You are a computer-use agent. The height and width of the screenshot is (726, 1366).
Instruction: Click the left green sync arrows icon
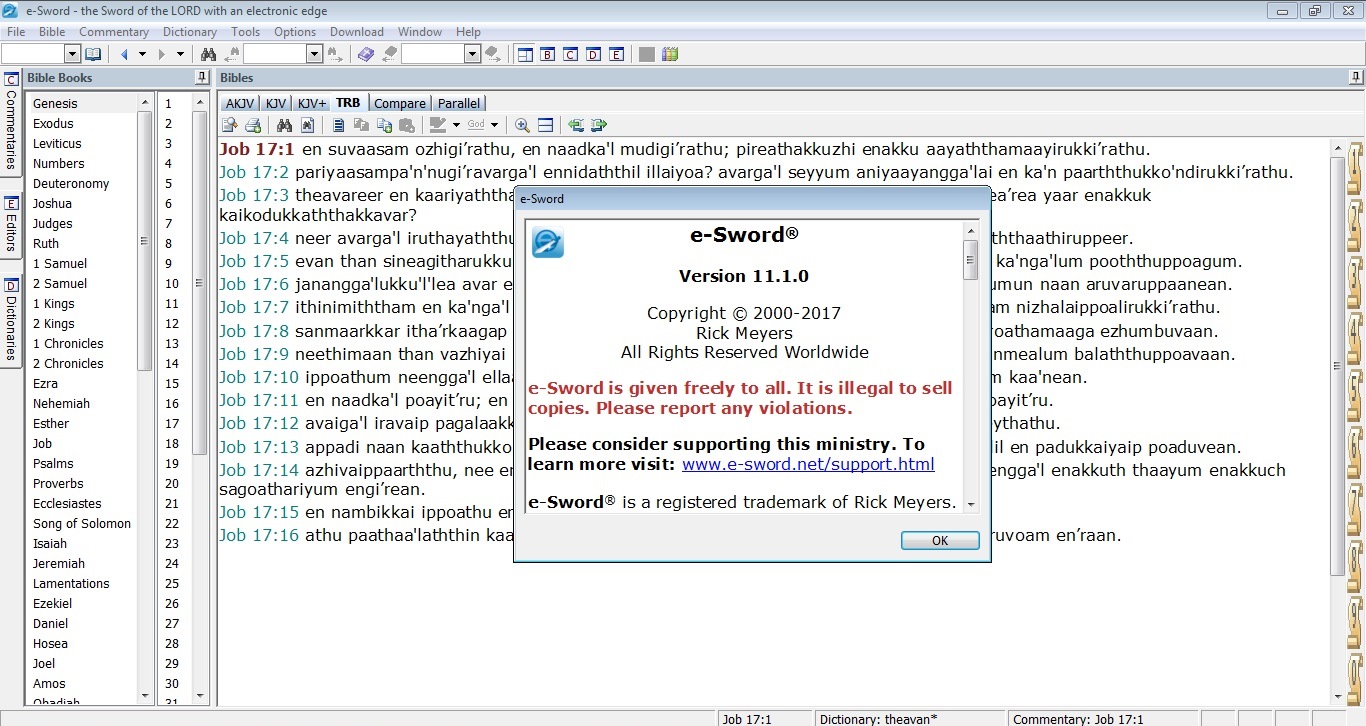point(576,125)
